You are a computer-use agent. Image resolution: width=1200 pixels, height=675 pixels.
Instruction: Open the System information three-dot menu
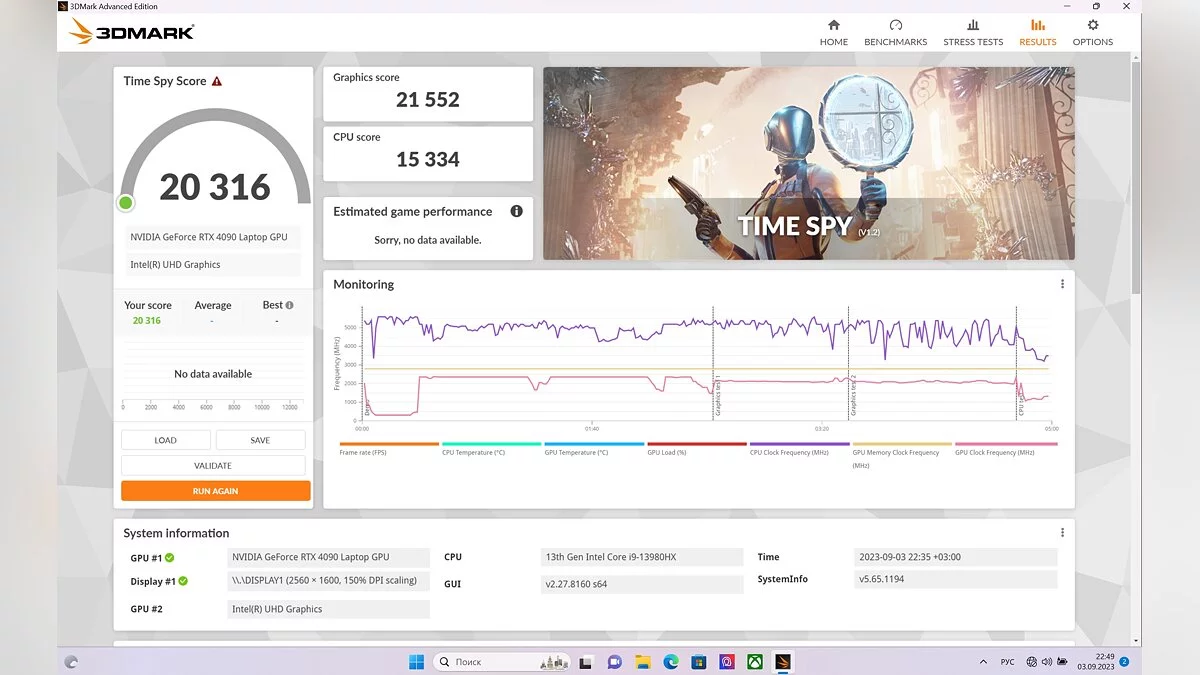click(x=1062, y=533)
